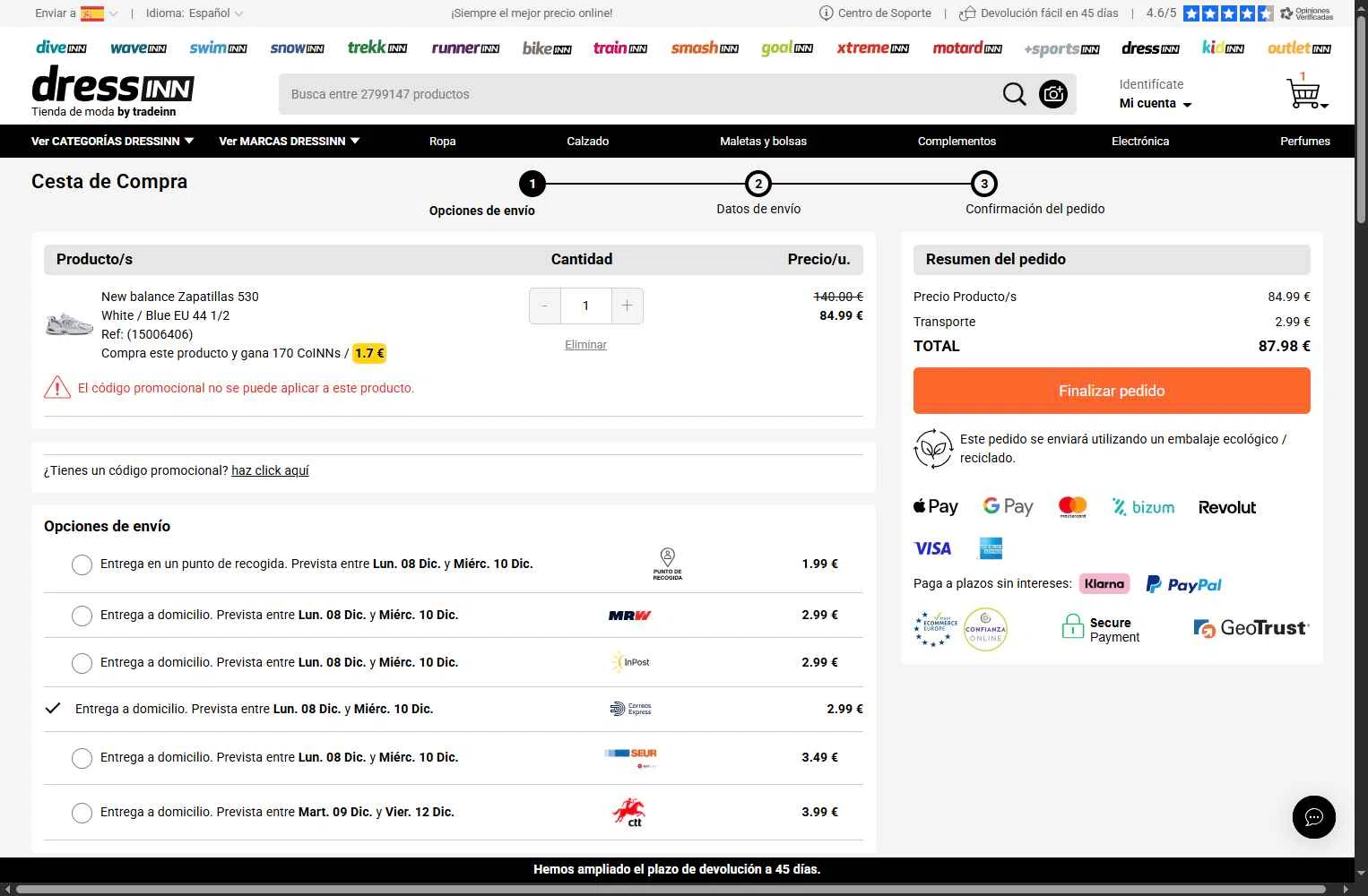Expand Ver MARCAS DRESSINN menu

tap(289, 142)
